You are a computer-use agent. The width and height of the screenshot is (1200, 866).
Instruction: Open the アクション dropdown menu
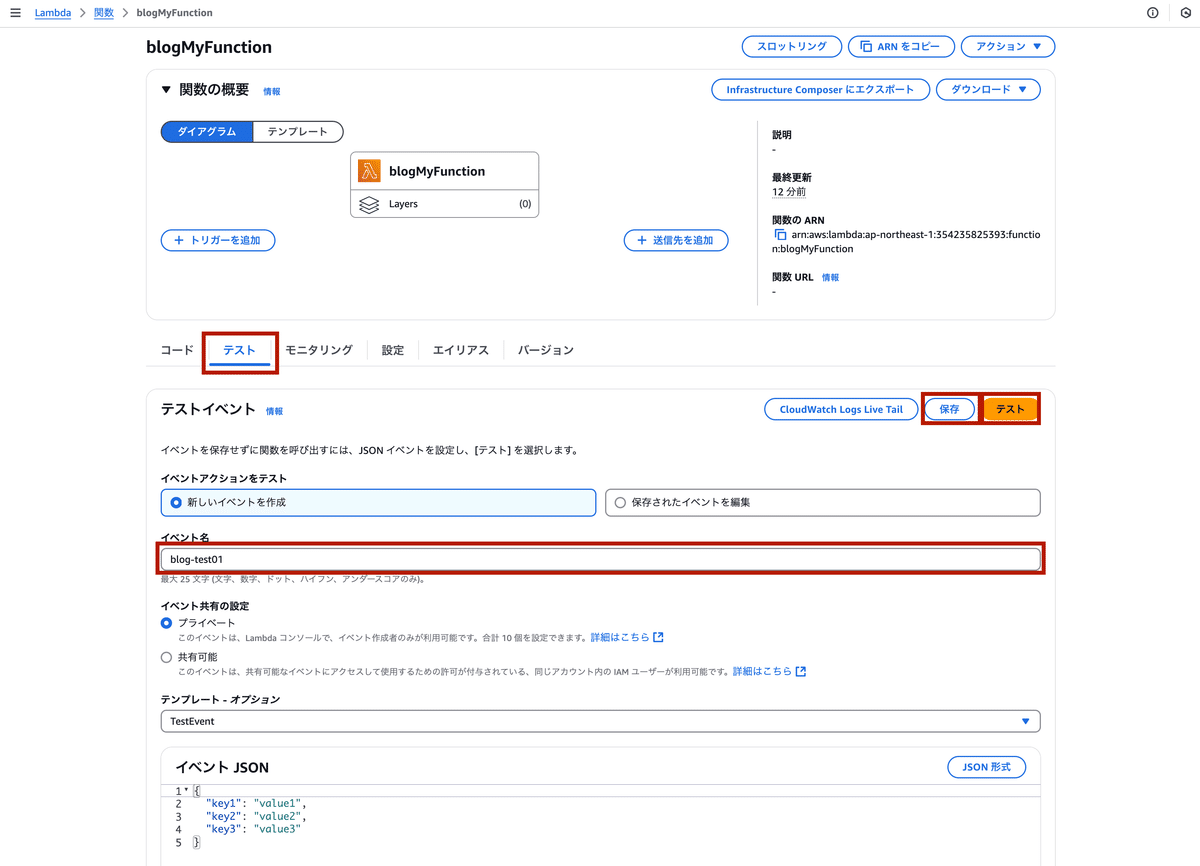[1008, 46]
